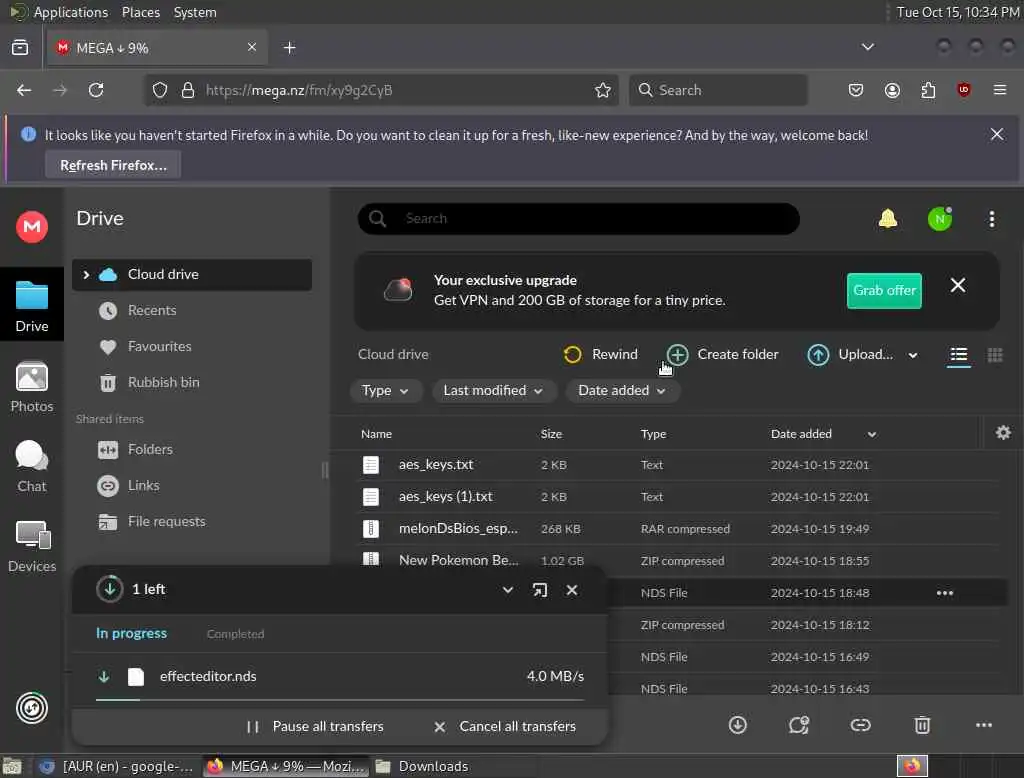Click the get link icon in bottom toolbar
Image resolution: width=1024 pixels, height=778 pixels.
860,725
